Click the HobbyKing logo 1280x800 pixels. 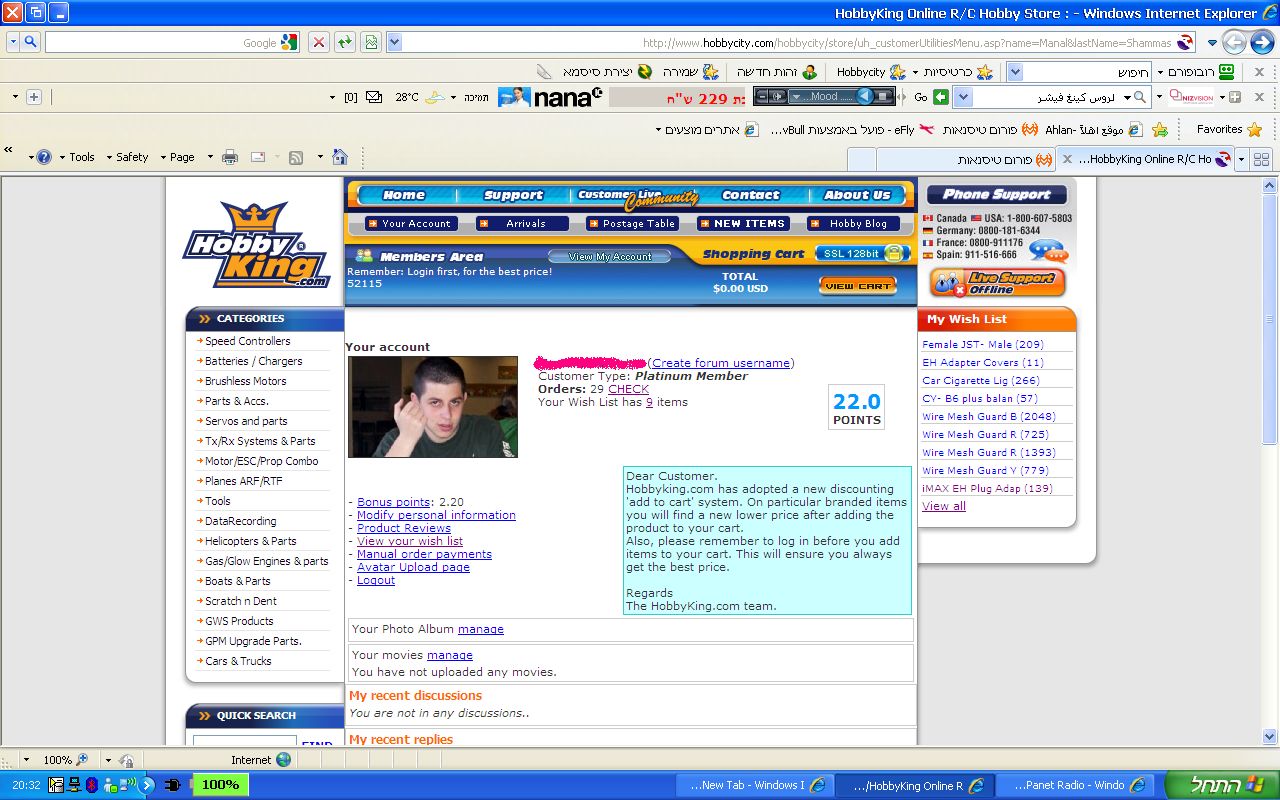point(256,245)
